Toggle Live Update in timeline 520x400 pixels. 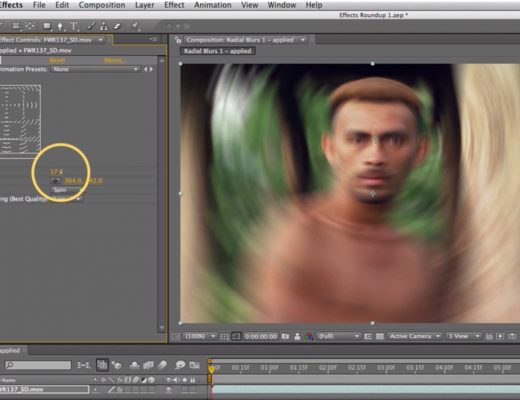point(102,365)
